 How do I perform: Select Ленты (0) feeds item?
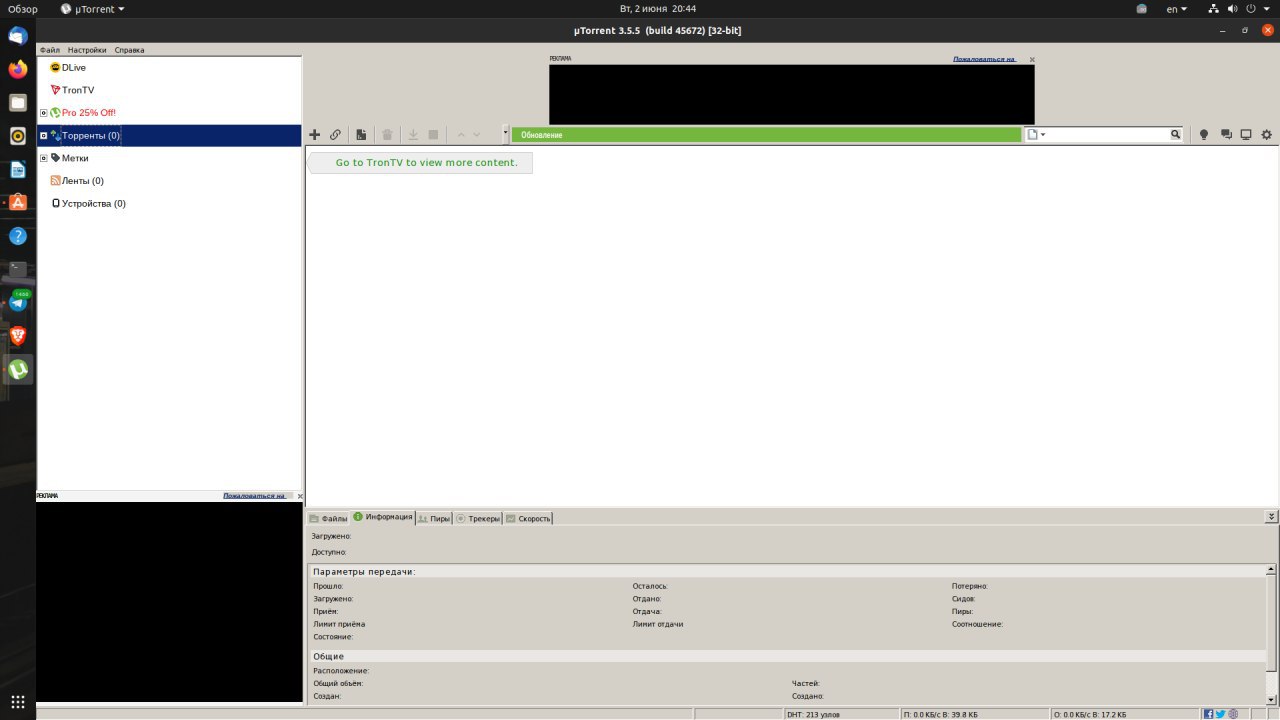tap(83, 181)
